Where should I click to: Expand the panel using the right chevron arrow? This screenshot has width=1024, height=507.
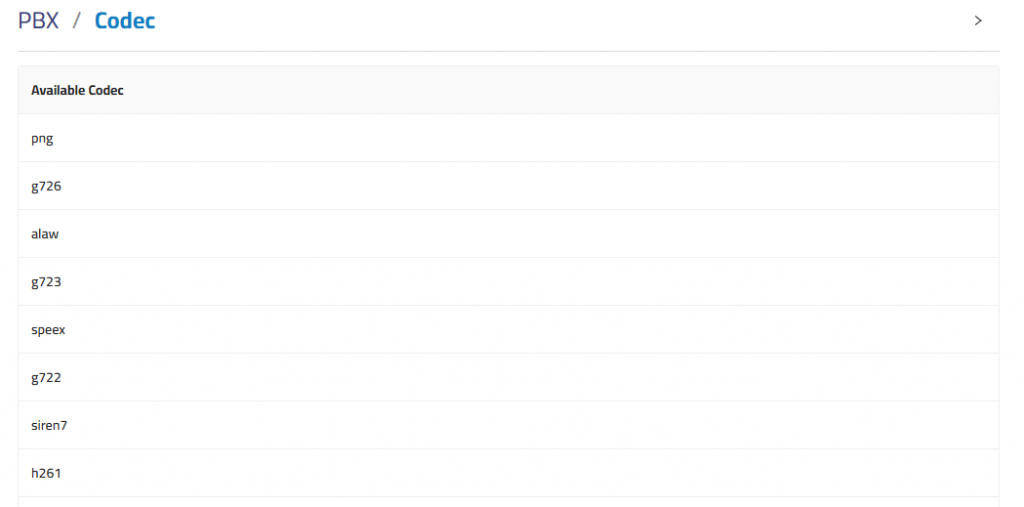(978, 21)
